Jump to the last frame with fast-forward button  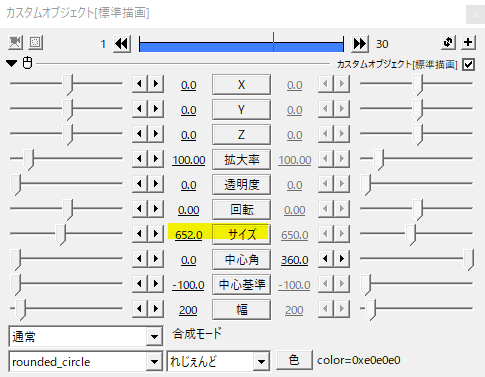[x=360, y=44]
